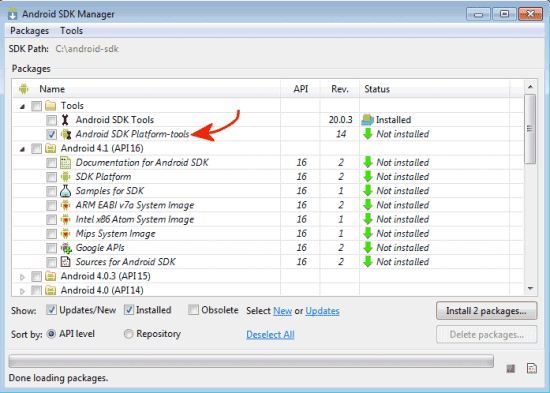This screenshot has width=550, height=393.
Task: Click the New selection link
Action: pos(282,311)
